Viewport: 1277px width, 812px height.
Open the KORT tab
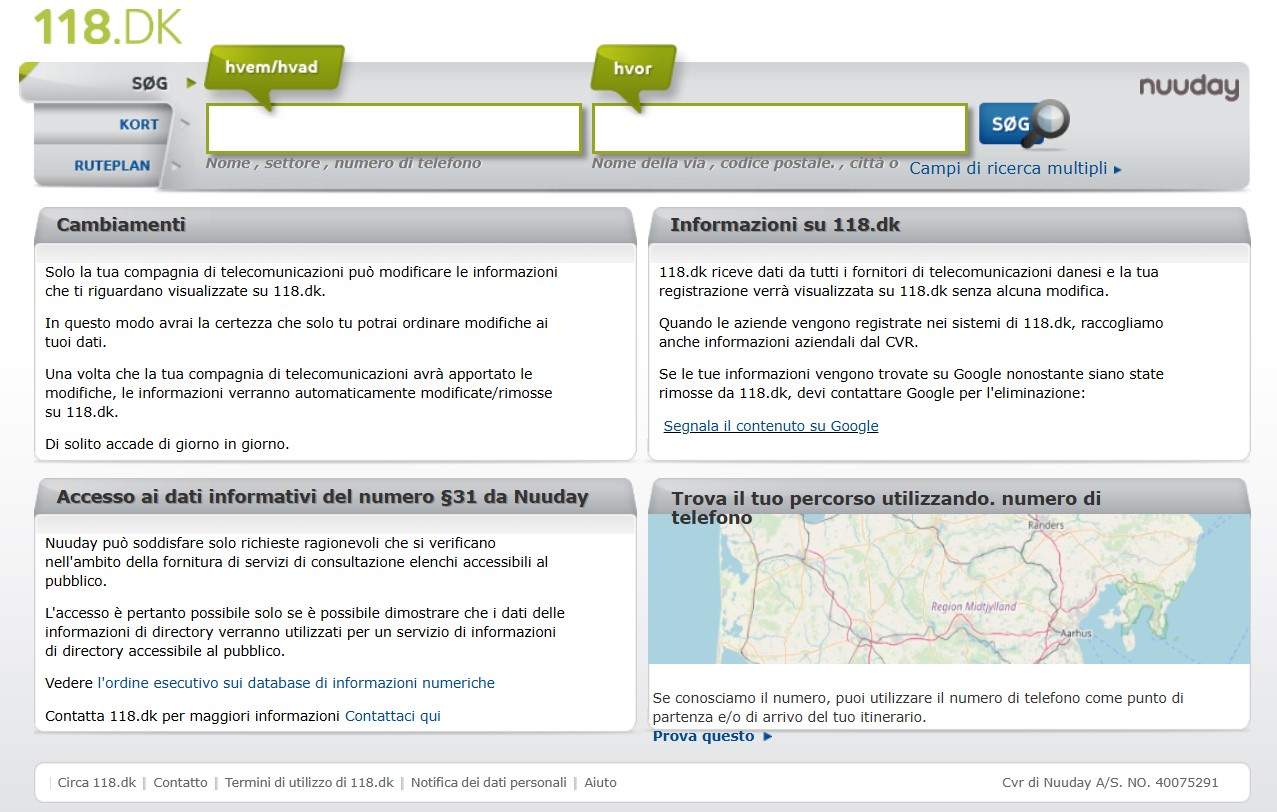pyautogui.click(x=139, y=125)
